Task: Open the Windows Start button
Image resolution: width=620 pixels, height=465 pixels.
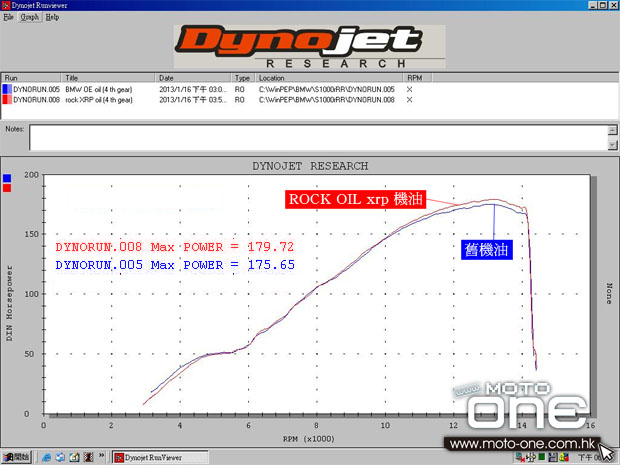Action: tap(17, 457)
